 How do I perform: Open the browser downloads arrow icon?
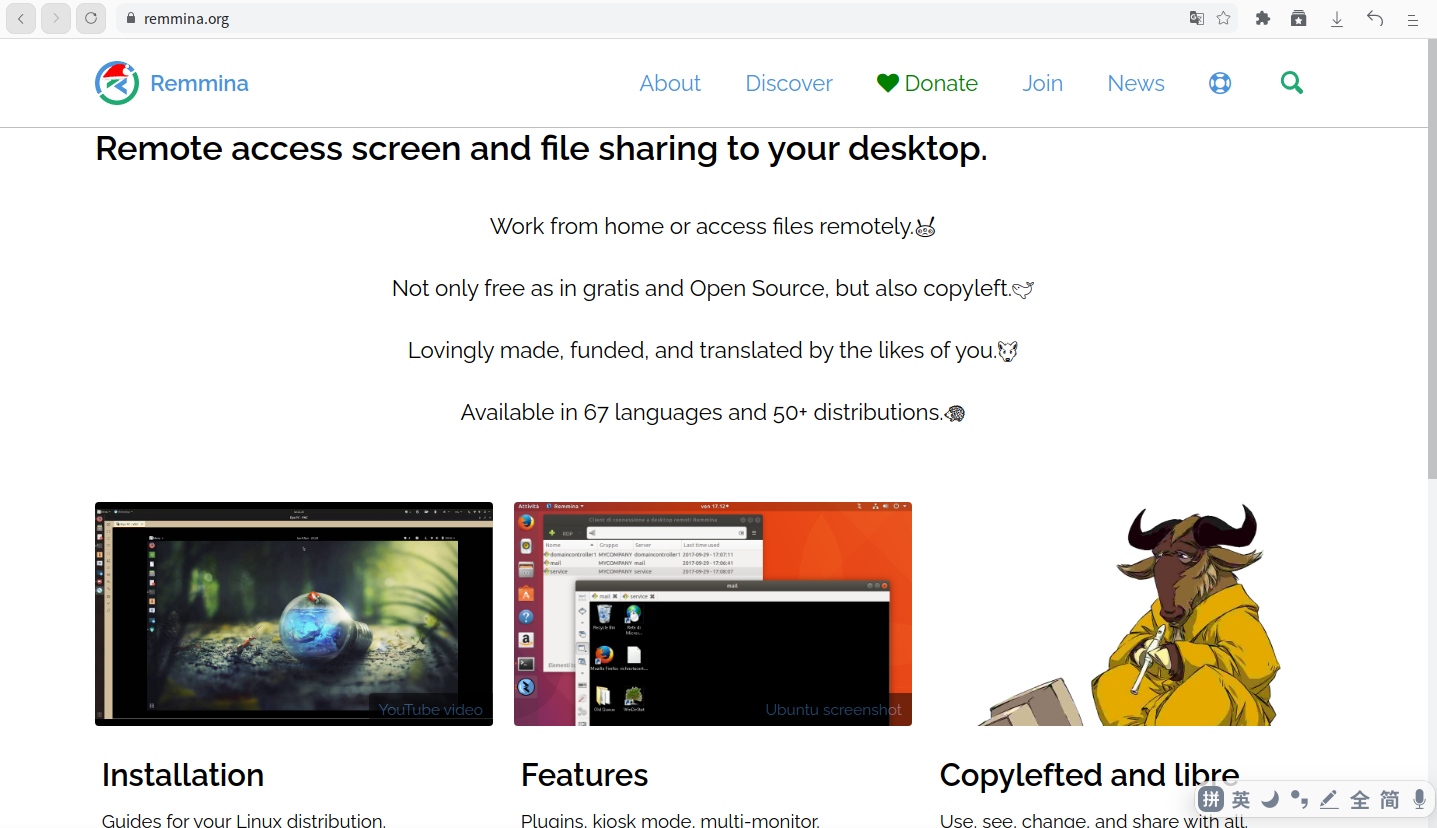[1336, 18]
